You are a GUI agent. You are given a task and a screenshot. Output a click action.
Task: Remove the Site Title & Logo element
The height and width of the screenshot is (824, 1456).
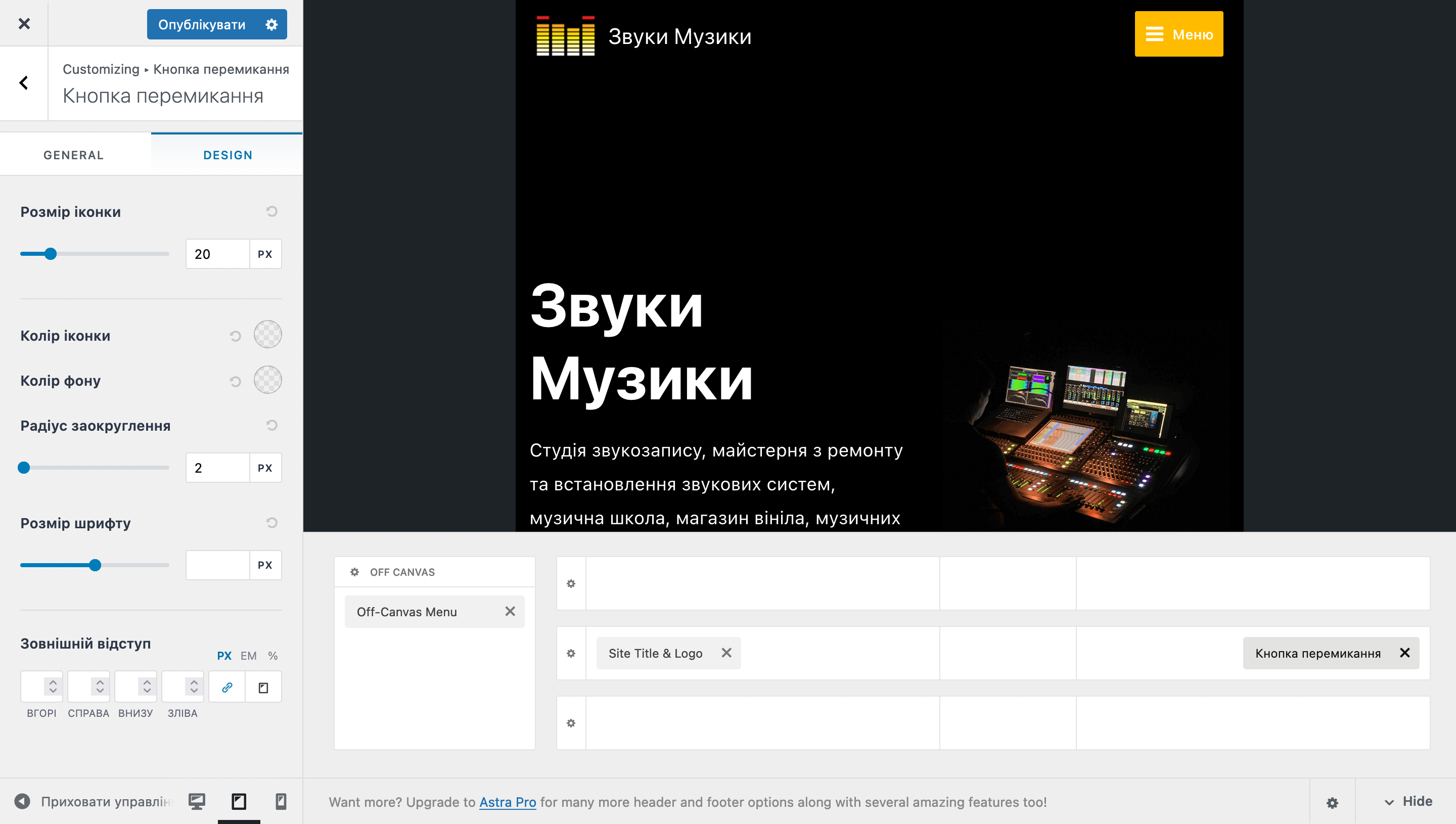pos(726,653)
